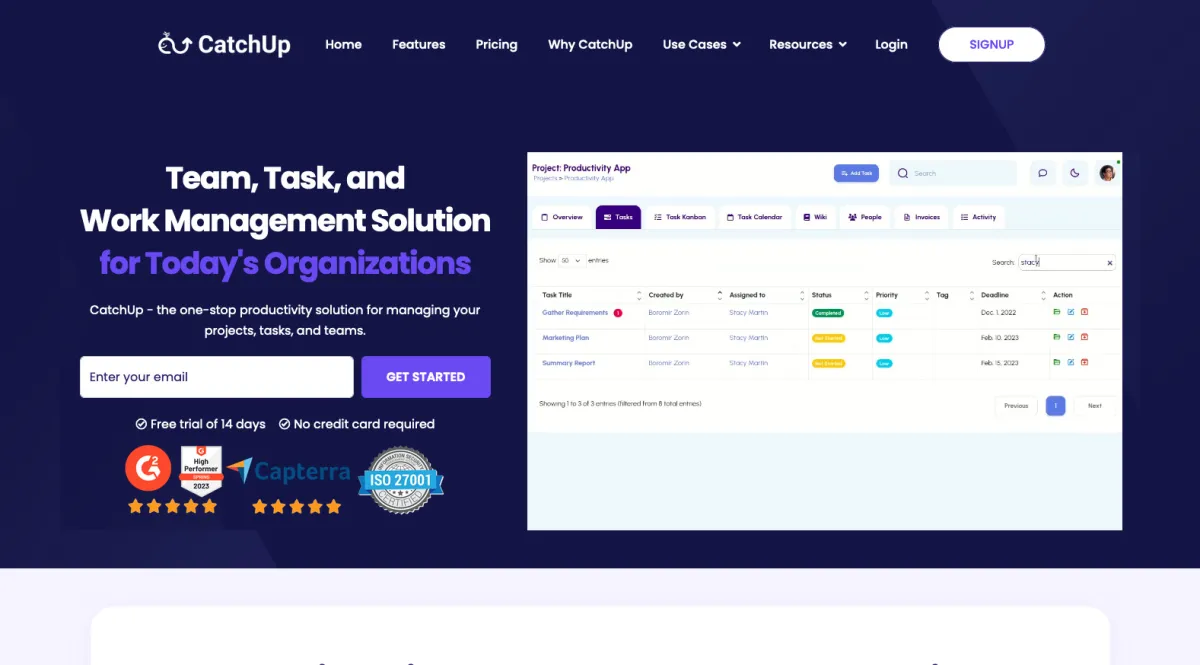Click the table Search field containing stacy
This screenshot has height=665, width=1200.
pos(1067,263)
